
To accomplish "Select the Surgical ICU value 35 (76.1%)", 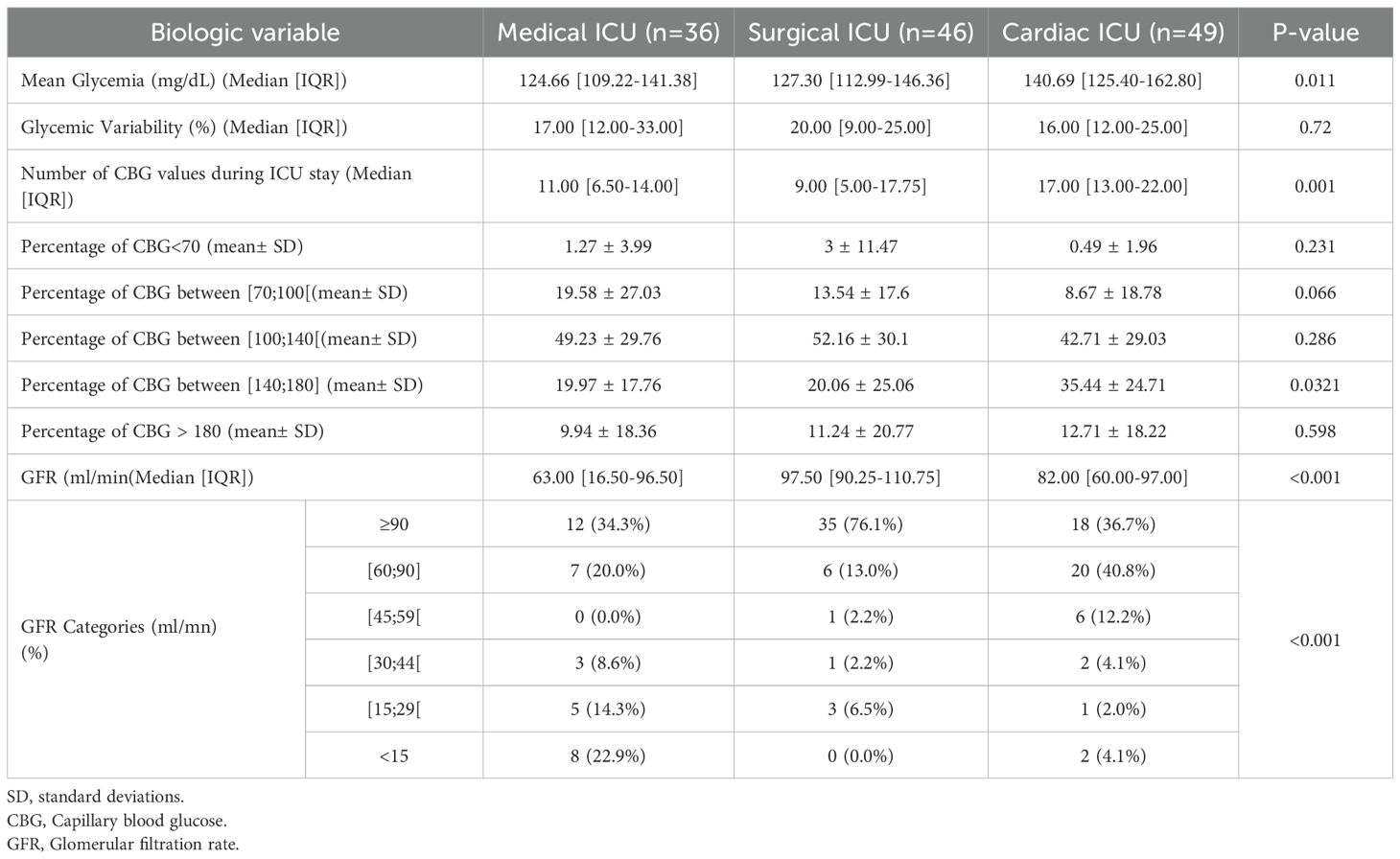I will (860, 524).
